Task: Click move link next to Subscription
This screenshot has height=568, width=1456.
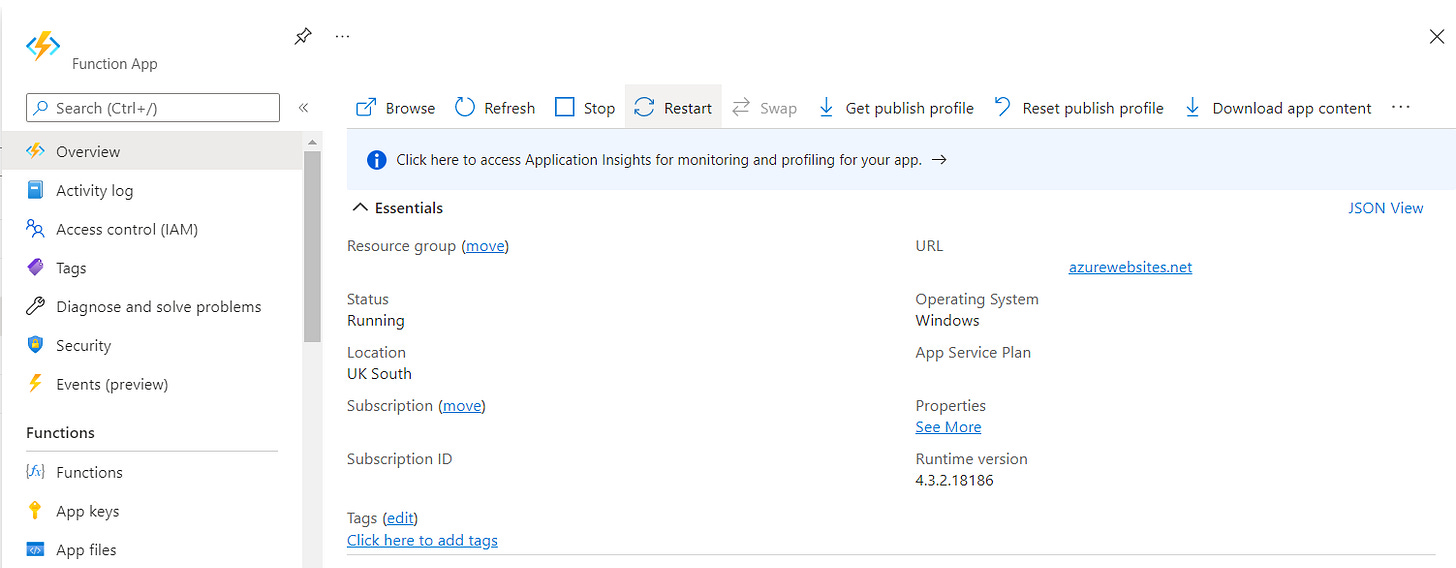Action: (x=462, y=406)
